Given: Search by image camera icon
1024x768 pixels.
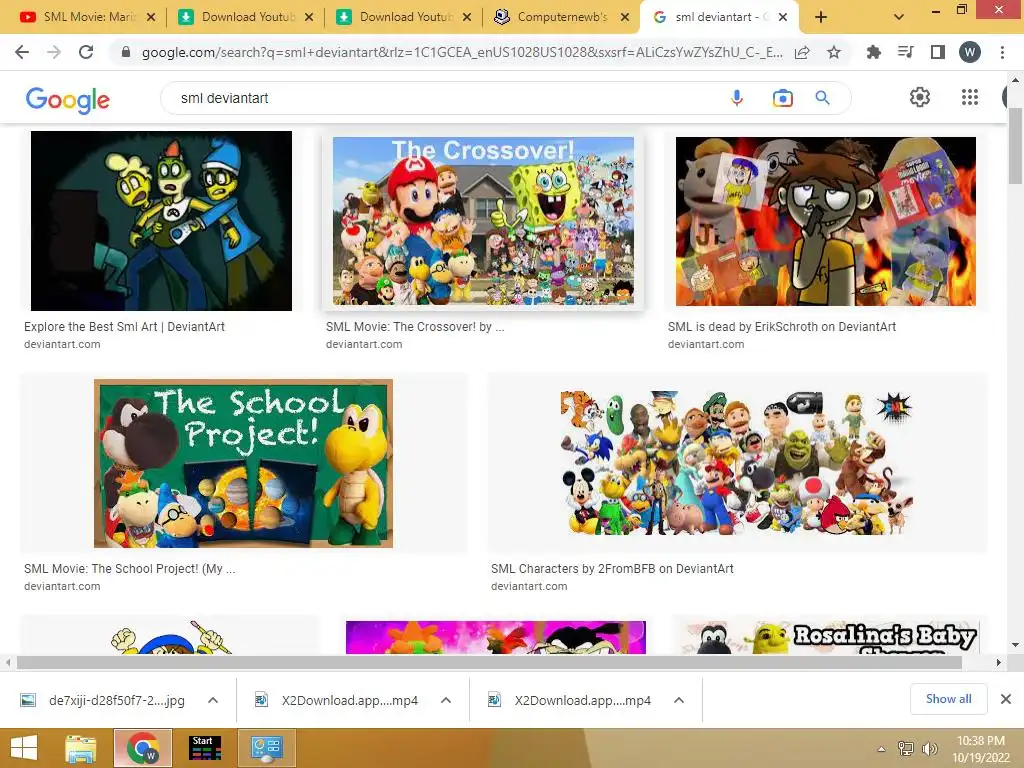Looking at the screenshot, I should [x=782, y=98].
